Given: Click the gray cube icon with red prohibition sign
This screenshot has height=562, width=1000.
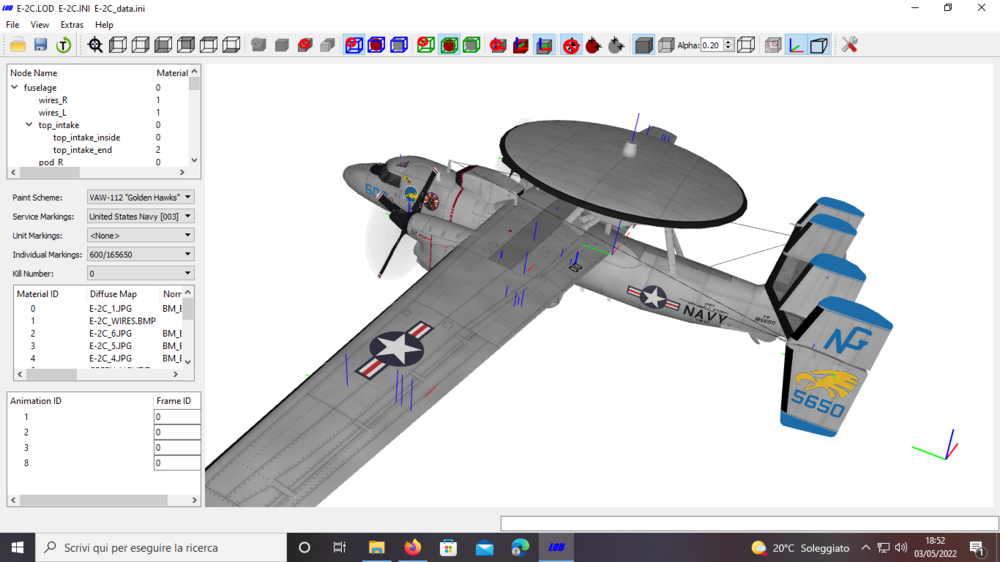Looking at the screenshot, I should pos(305,45).
